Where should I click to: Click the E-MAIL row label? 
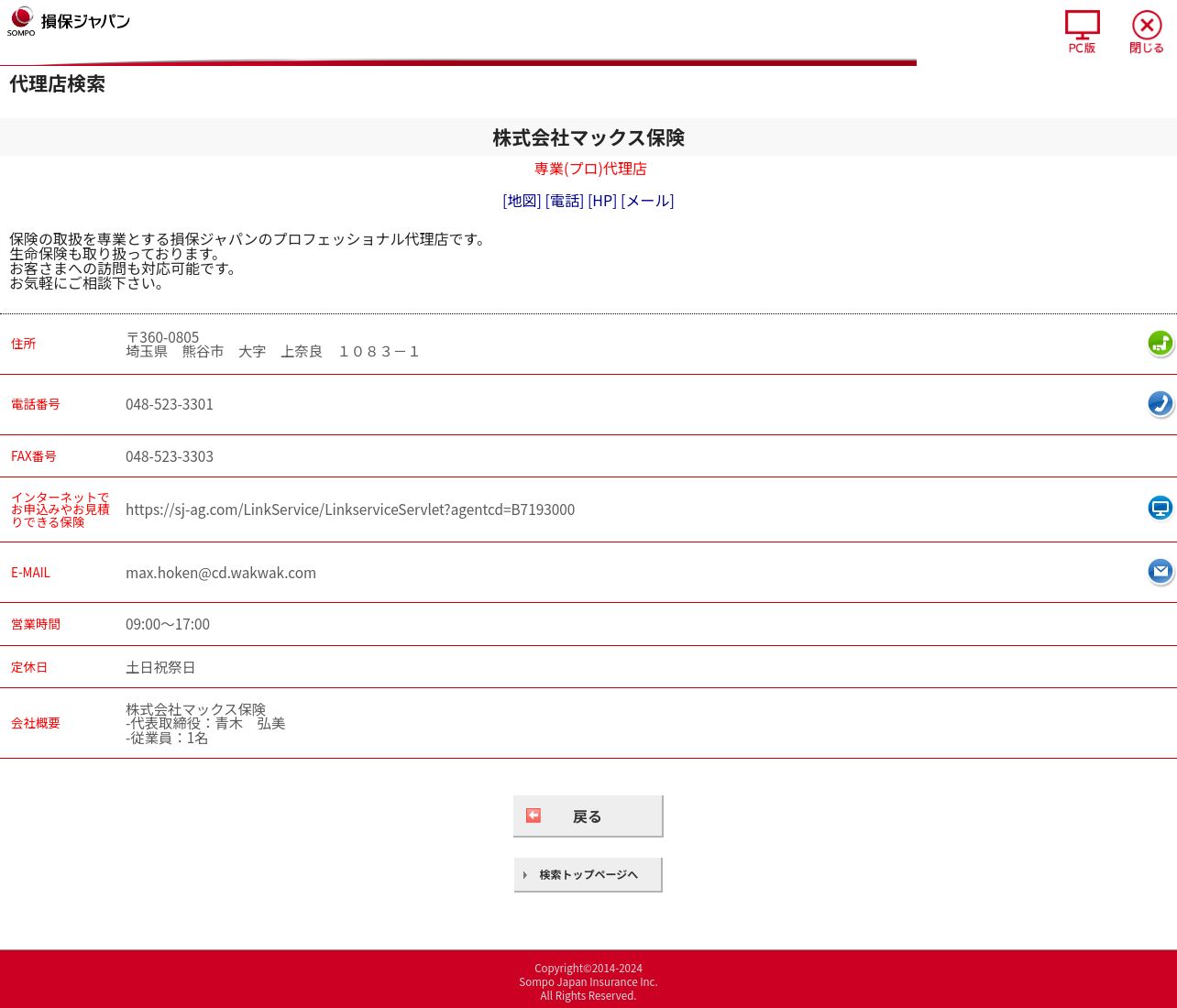(30, 573)
